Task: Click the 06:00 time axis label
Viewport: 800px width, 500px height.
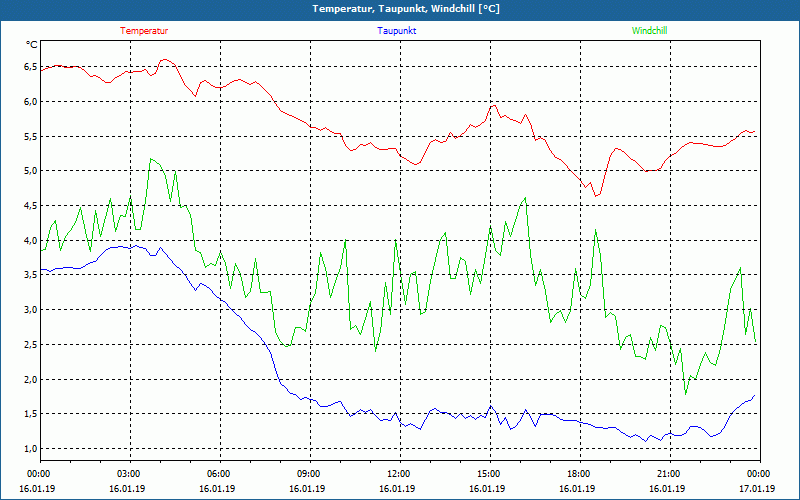Action: (x=217, y=473)
